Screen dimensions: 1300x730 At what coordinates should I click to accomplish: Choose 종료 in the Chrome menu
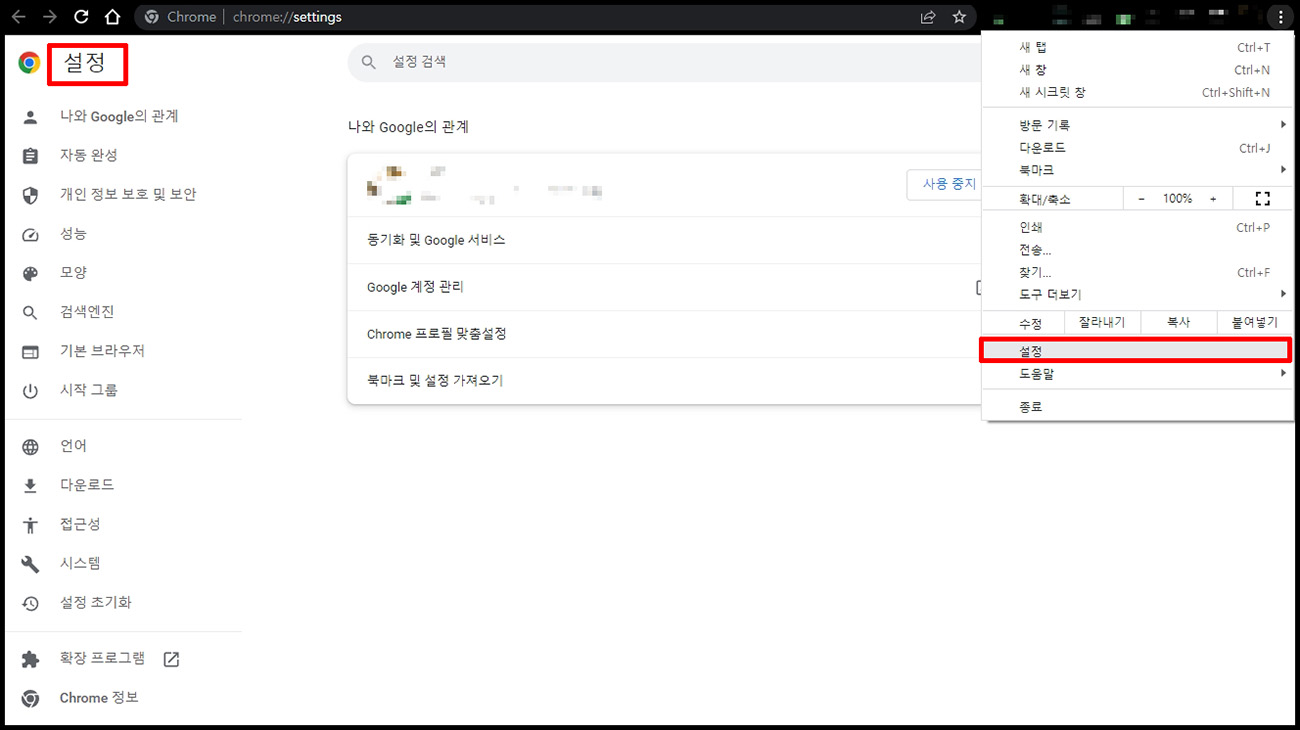(1138, 407)
